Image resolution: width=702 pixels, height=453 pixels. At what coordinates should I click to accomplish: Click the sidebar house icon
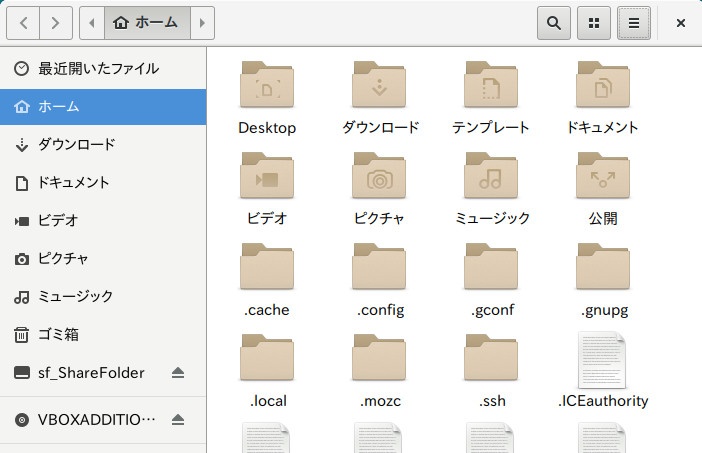tap(21, 107)
